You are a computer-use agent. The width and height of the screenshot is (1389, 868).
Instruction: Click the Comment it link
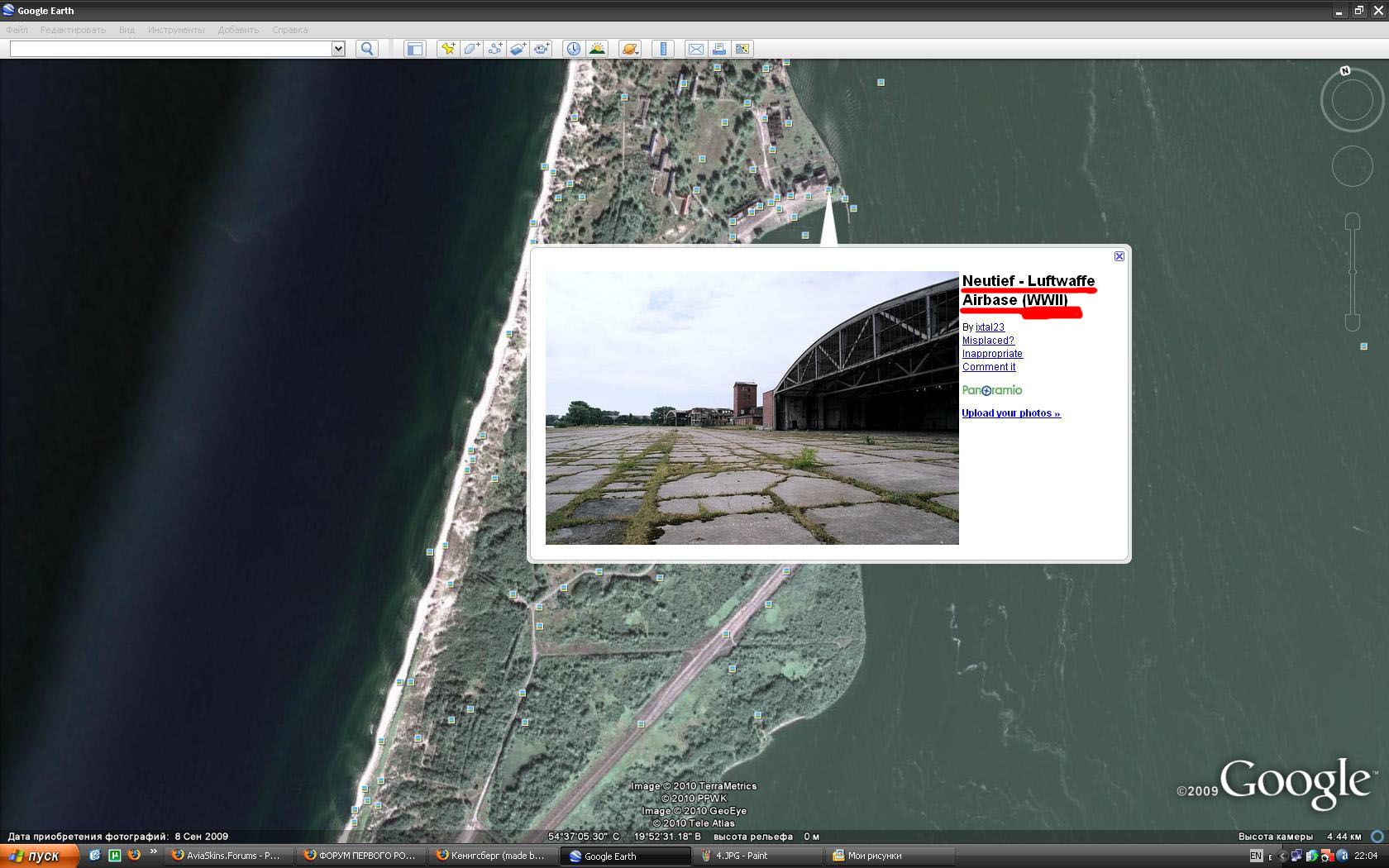pos(989,367)
